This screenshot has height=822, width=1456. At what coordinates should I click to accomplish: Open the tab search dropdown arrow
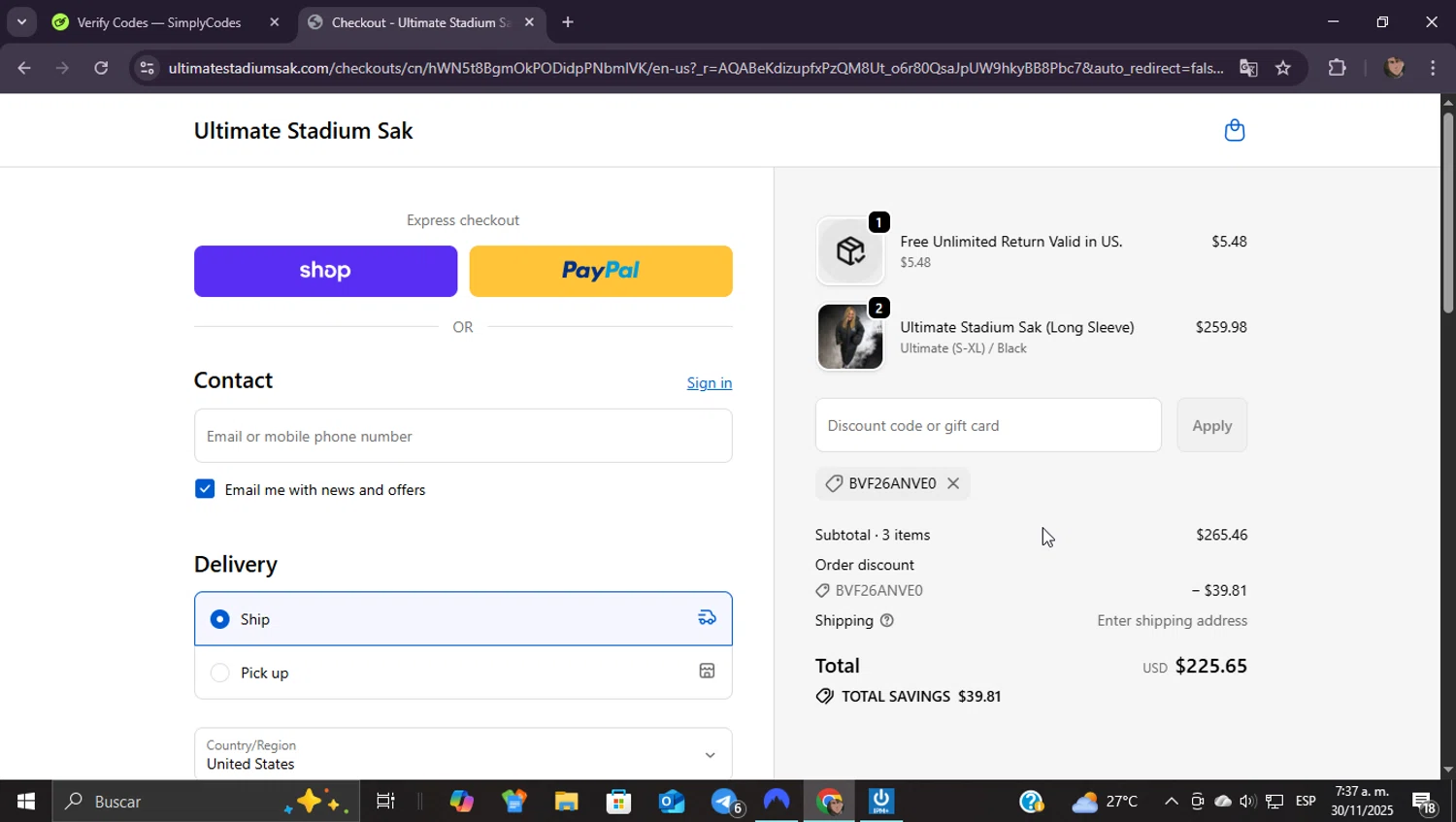click(x=21, y=21)
